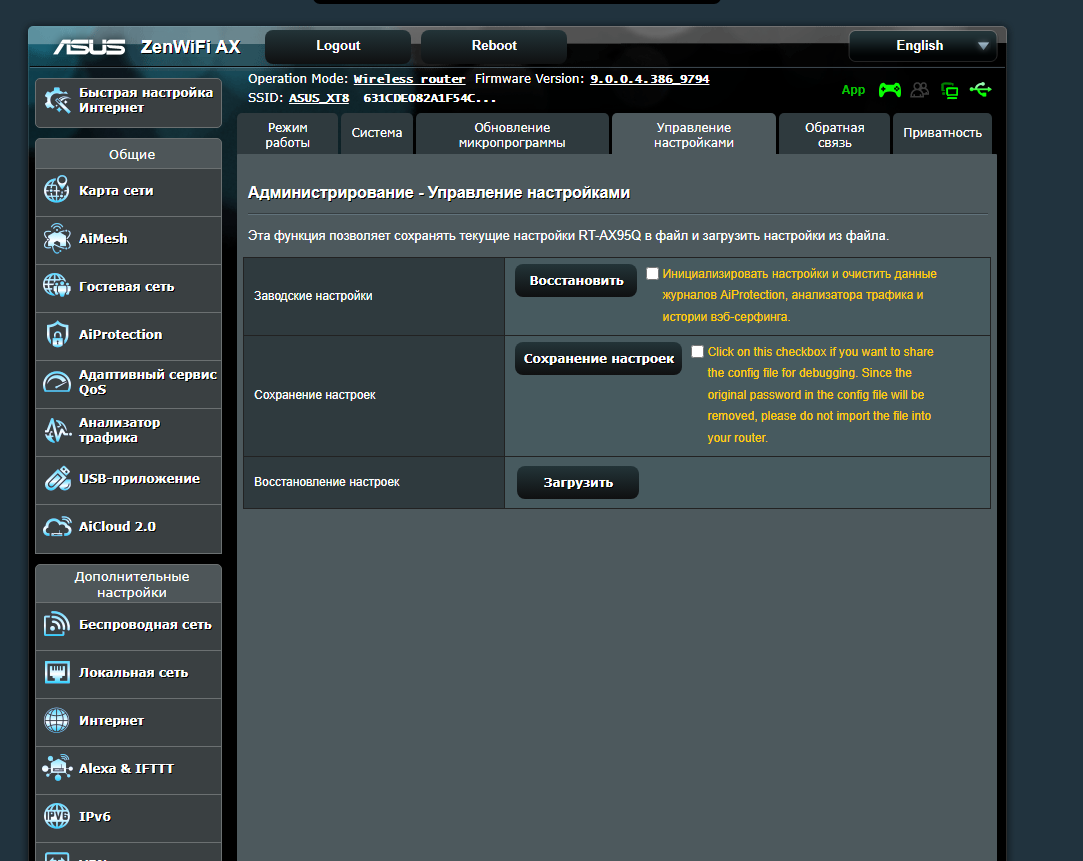The width and height of the screenshot is (1083, 861).
Task: Click the green USB status icon
Action: pos(980,89)
